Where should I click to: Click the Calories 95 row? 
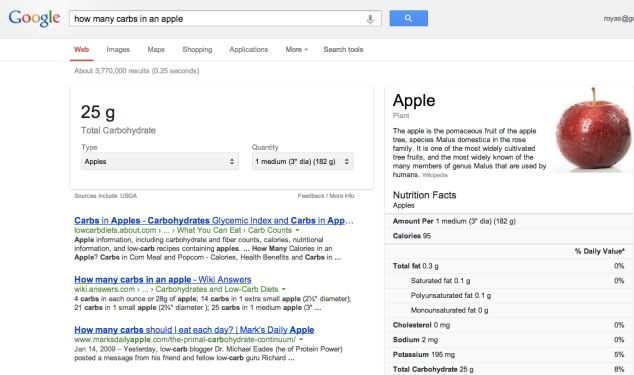point(509,236)
